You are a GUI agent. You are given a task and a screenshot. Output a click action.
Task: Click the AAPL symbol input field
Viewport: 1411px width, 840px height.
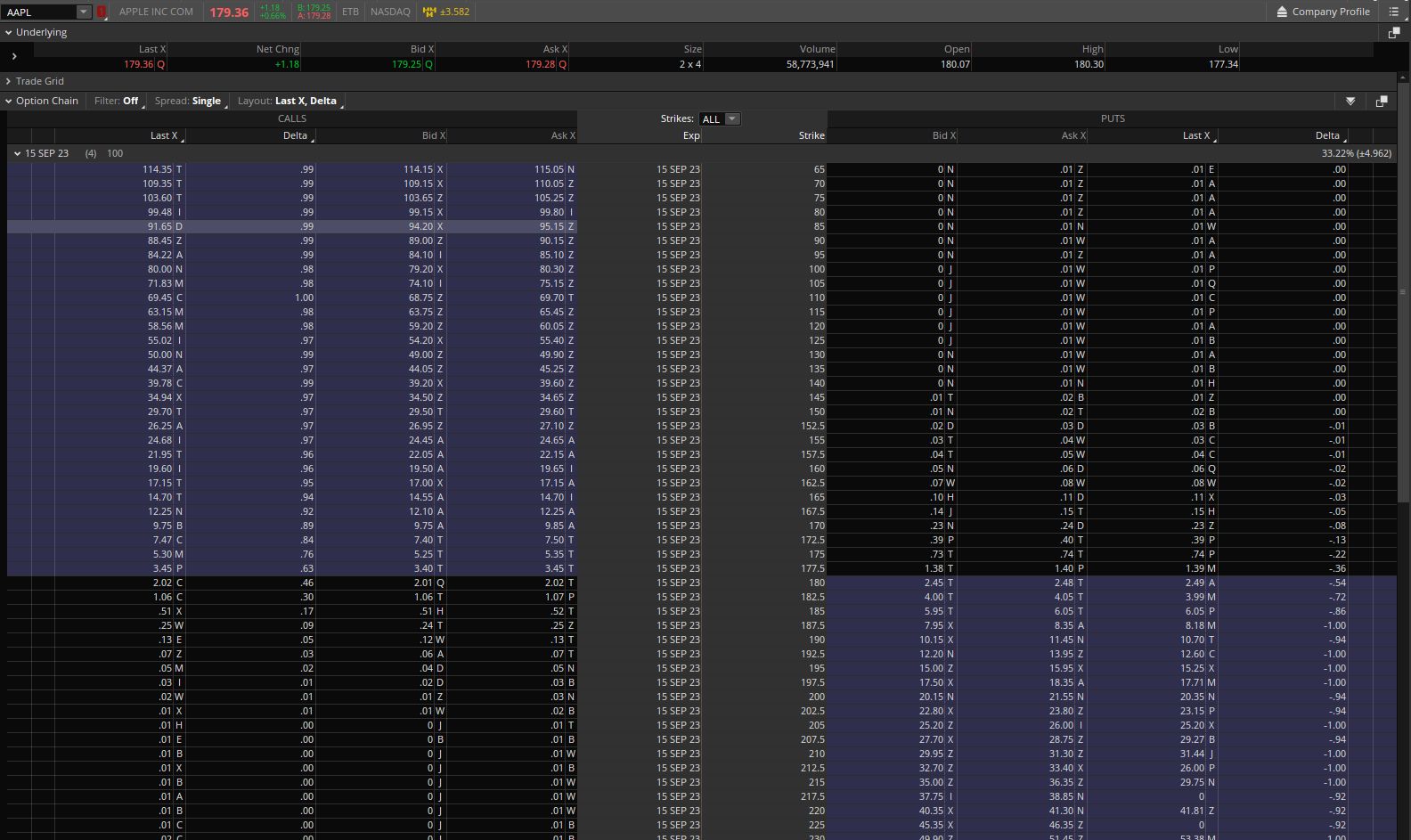pos(38,12)
